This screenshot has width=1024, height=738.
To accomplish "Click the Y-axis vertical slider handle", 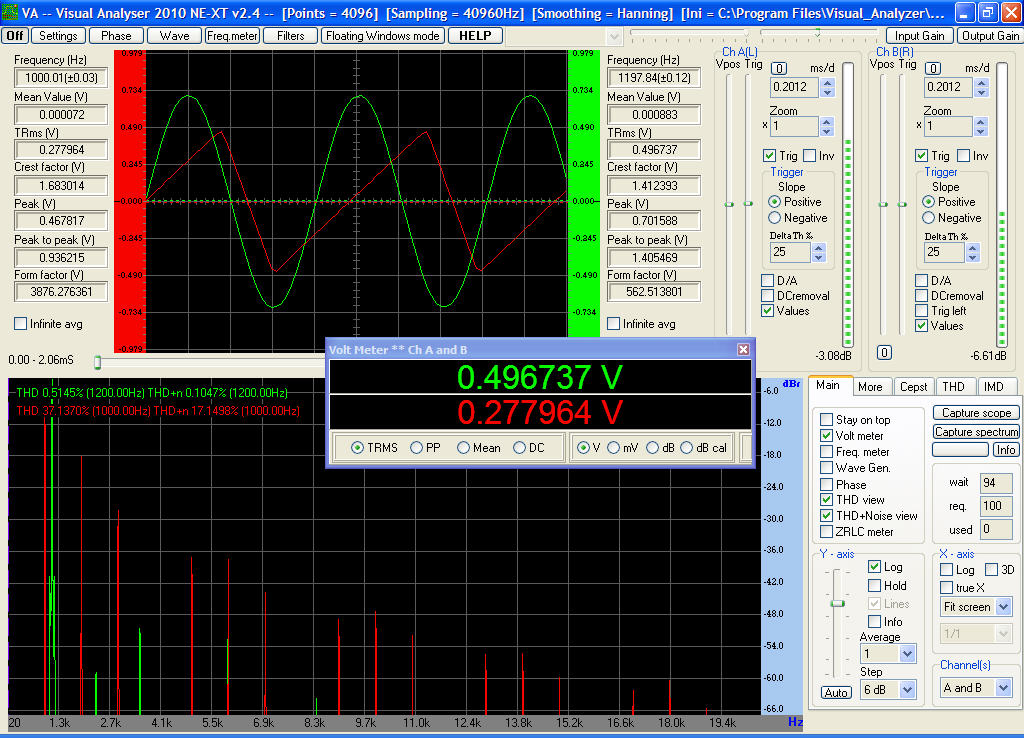I will coord(838,603).
